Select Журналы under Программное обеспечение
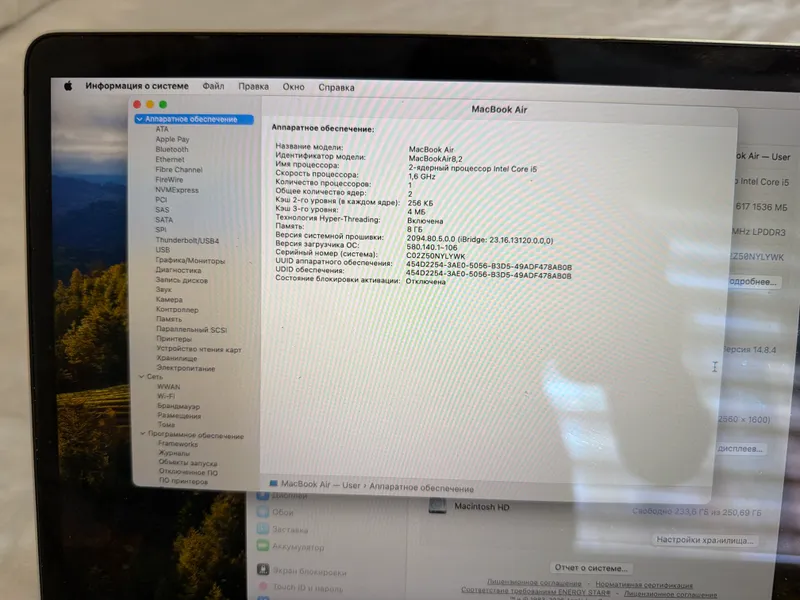 click(x=174, y=453)
